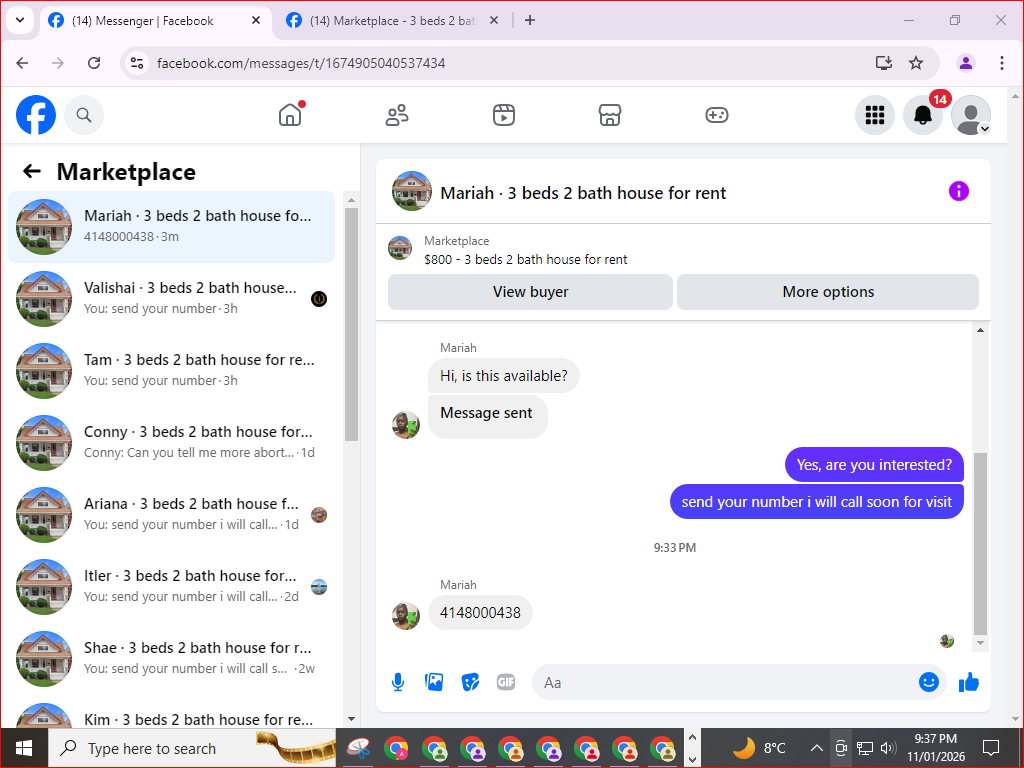Close the Messenger browser tab

[x=256, y=21]
